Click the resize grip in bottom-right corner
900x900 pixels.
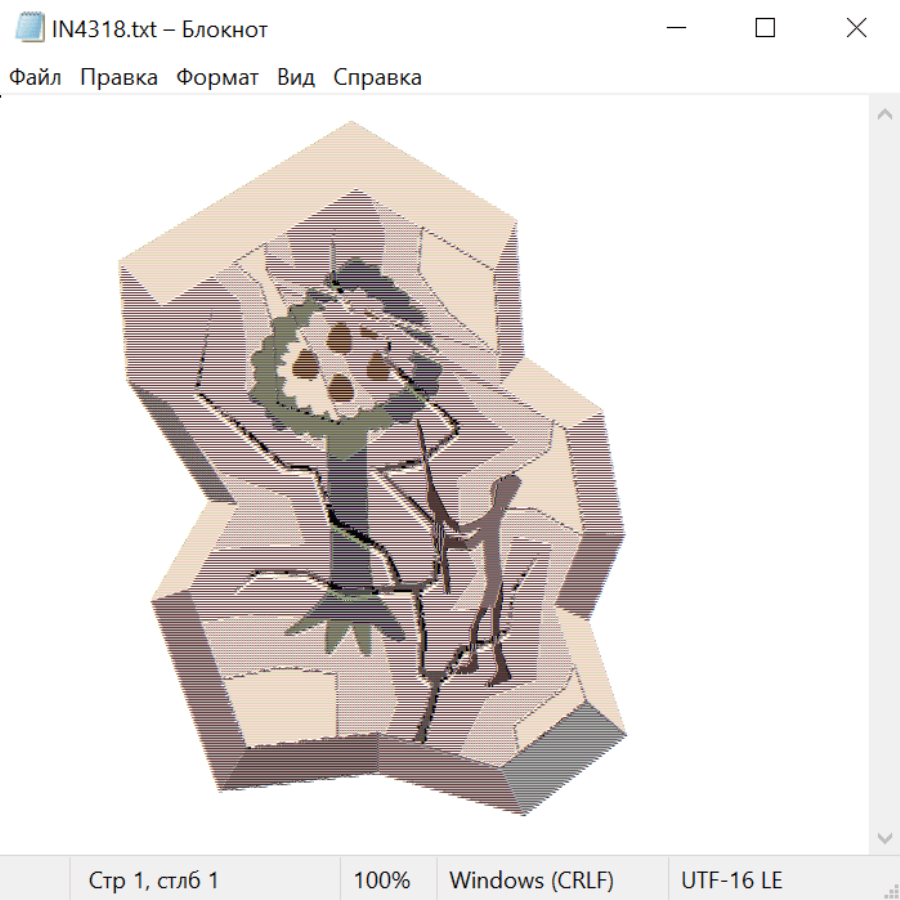point(891,891)
